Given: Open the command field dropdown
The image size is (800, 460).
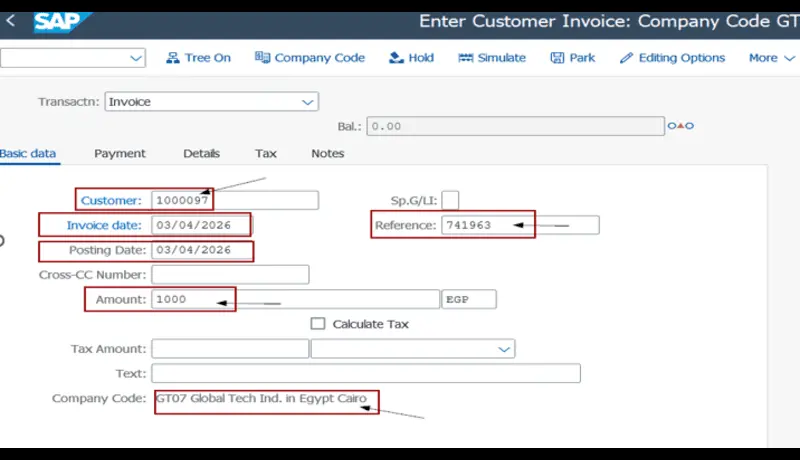Looking at the screenshot, I should point(135,58).
